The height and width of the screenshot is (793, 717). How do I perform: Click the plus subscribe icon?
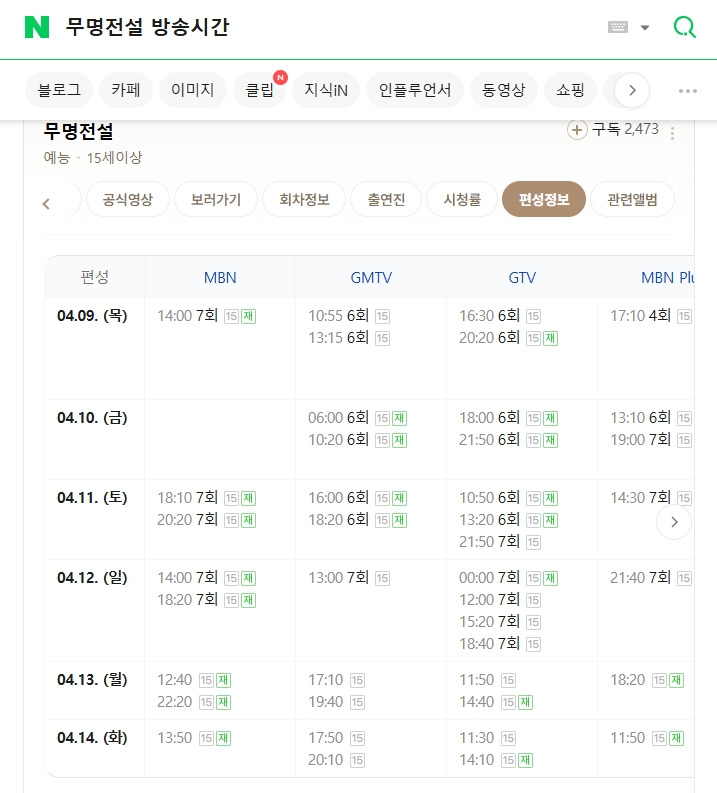click(x=576, y=130)
